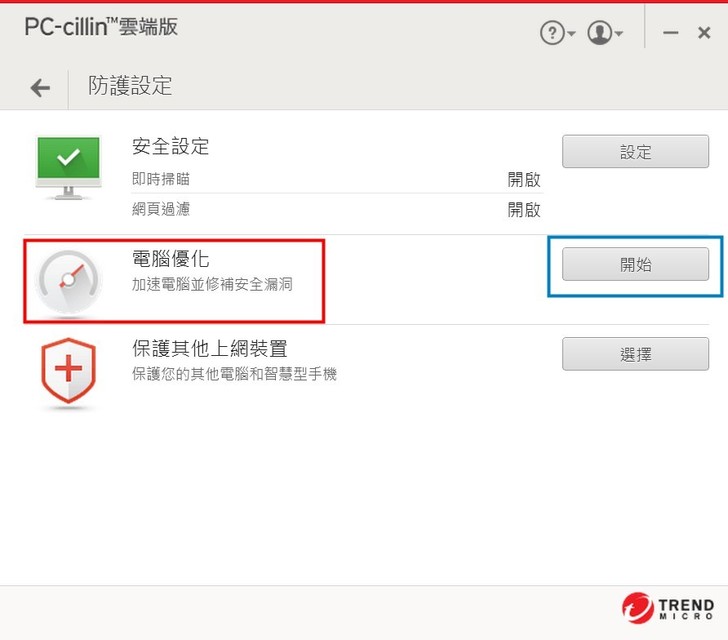Click the back arrow icon
The width and height of the screenshot is (728, 640).
(x=40, y=87)
